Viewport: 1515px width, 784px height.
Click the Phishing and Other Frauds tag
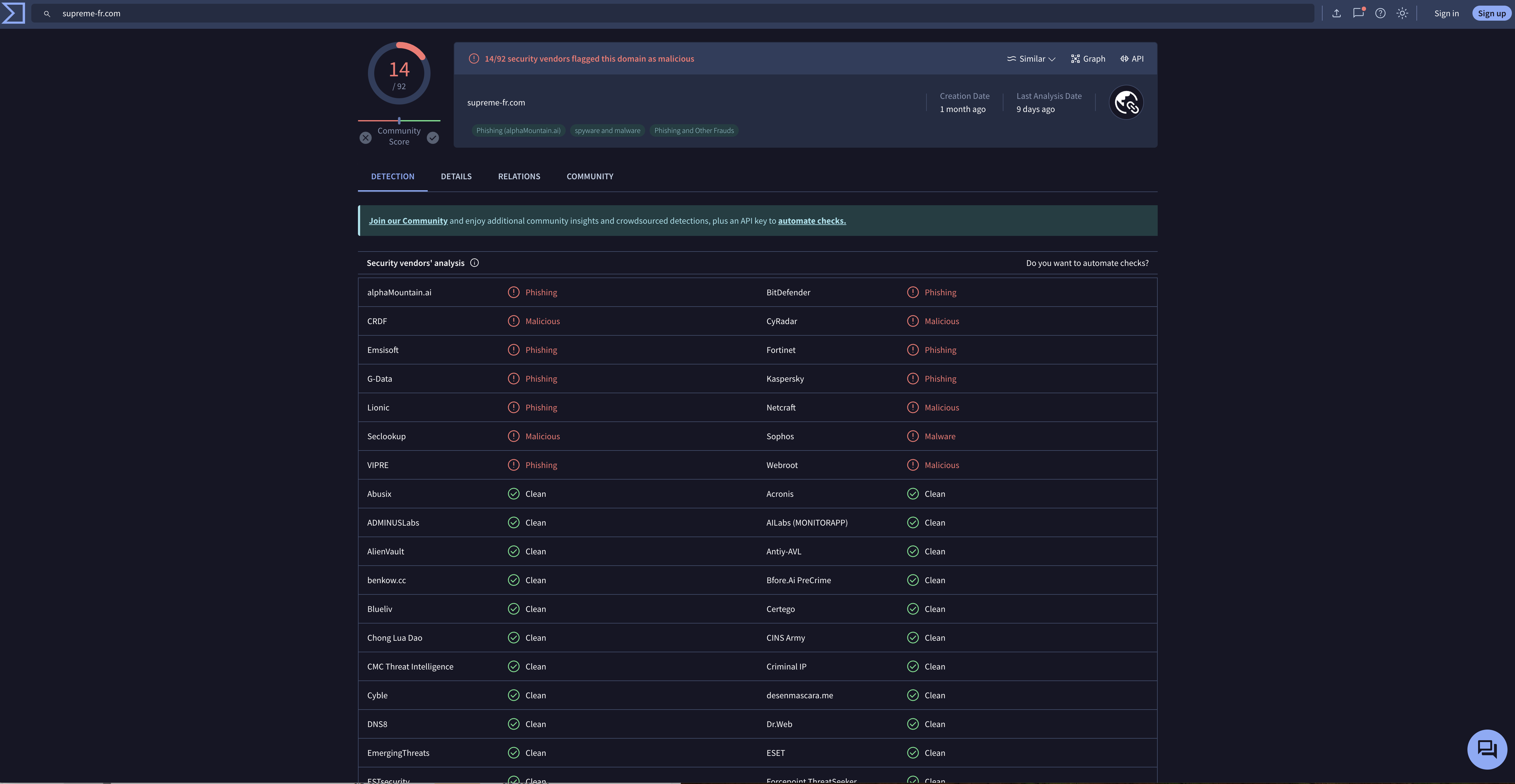pos(694,130)
